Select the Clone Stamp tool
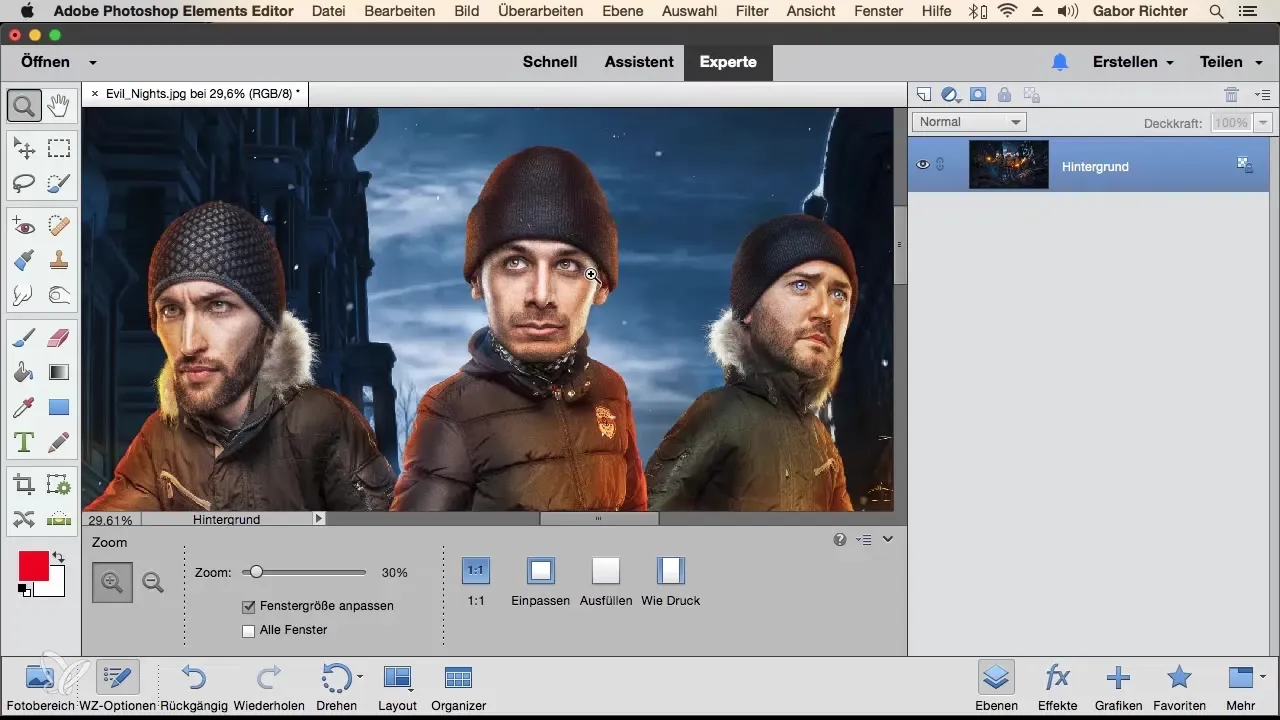Image resolution: width=1280 pixels, height=720 pixels. click(x=59, y=261)
